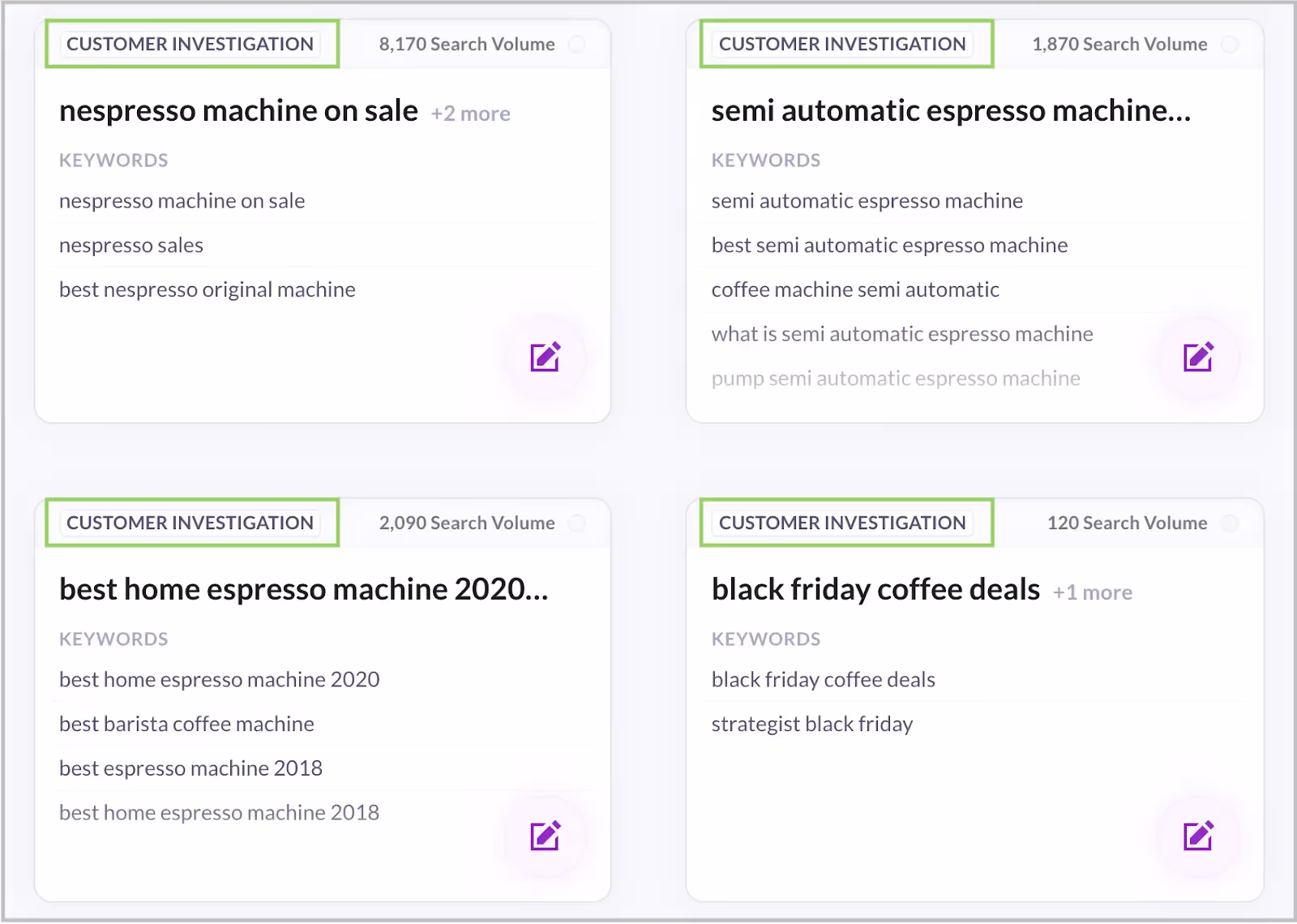Select keyword 'pump semi automatic espresso machine'
This screenshot has width=1297, height=924.
point(896,379)
